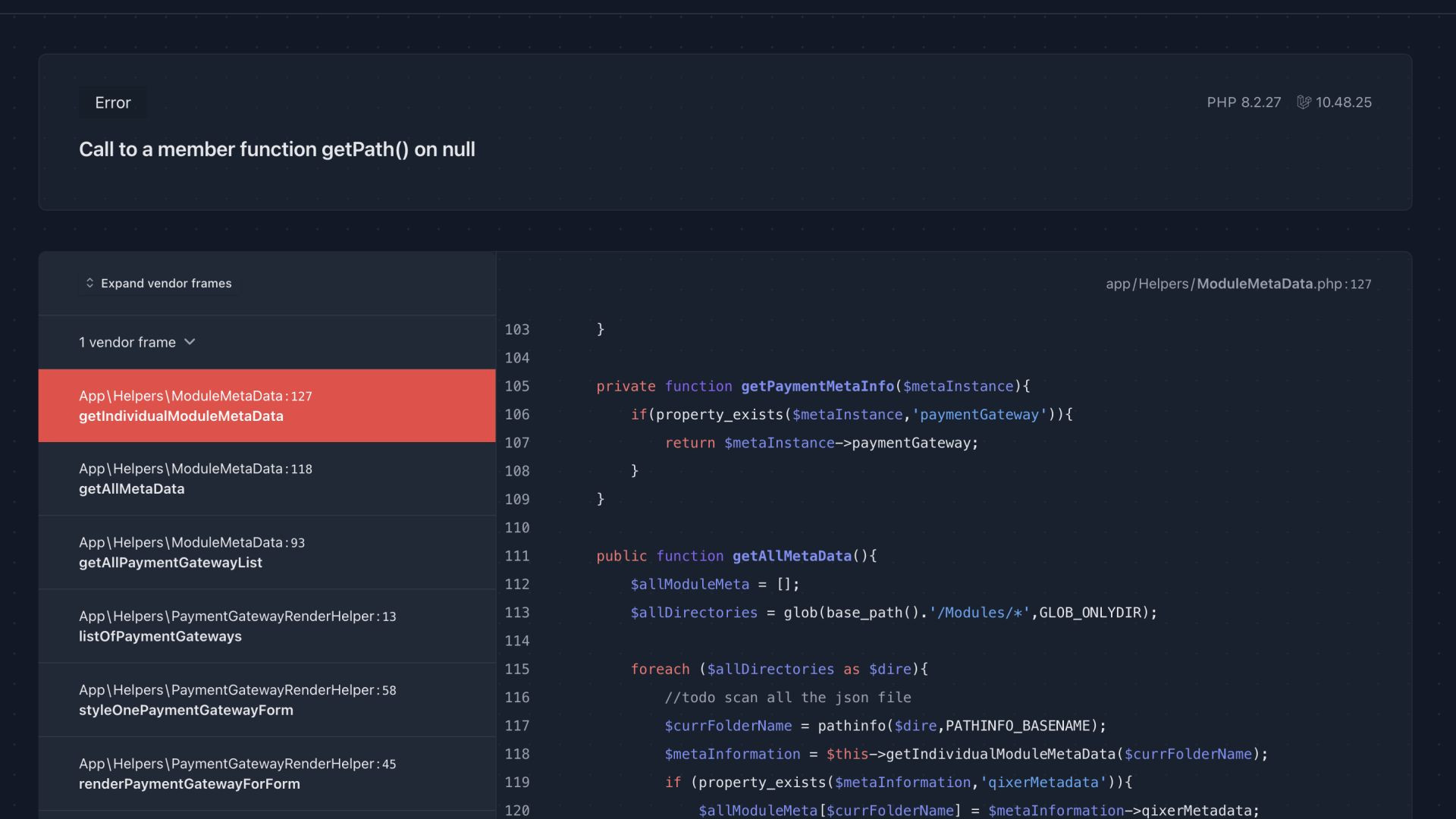This screenshot has width=1456, height=819.
Task: Click the Laravel logo icon beside 10.48.25
Action: [1304, 102]
